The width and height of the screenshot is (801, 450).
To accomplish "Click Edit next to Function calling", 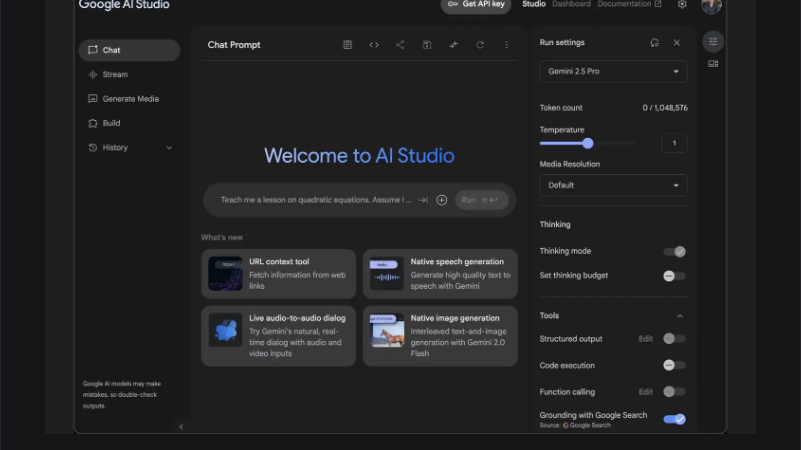I will [x=646, y=392].
